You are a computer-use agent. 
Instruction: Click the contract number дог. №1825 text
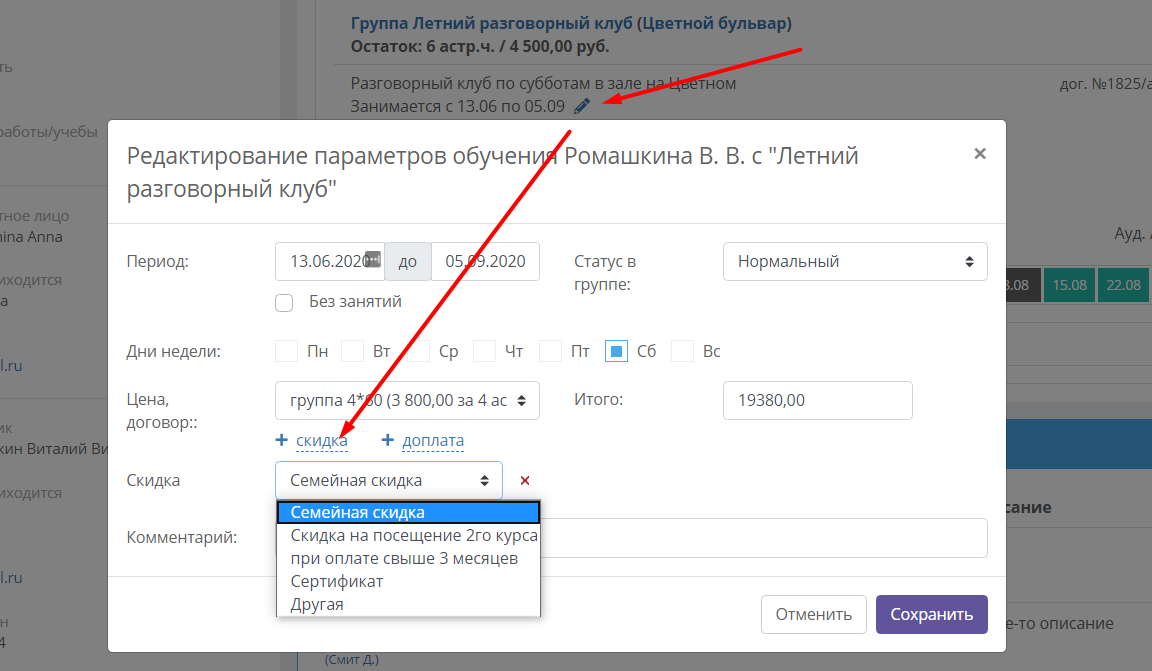pos(1105,84)
